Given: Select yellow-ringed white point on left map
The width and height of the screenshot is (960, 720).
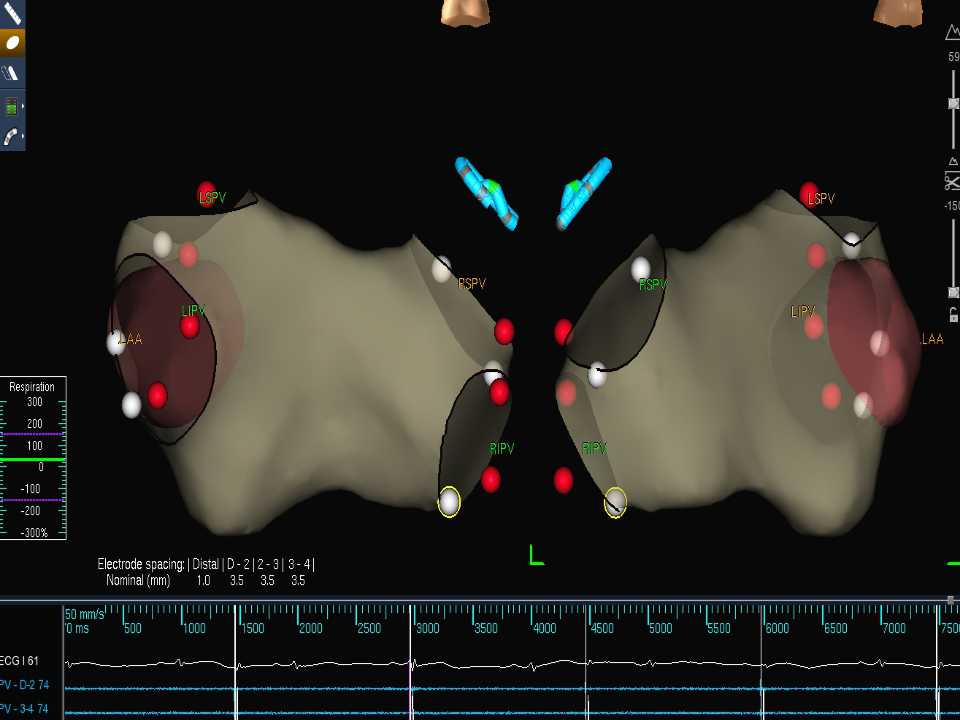Looking at the screenshot, I should [x=449, y=501].
